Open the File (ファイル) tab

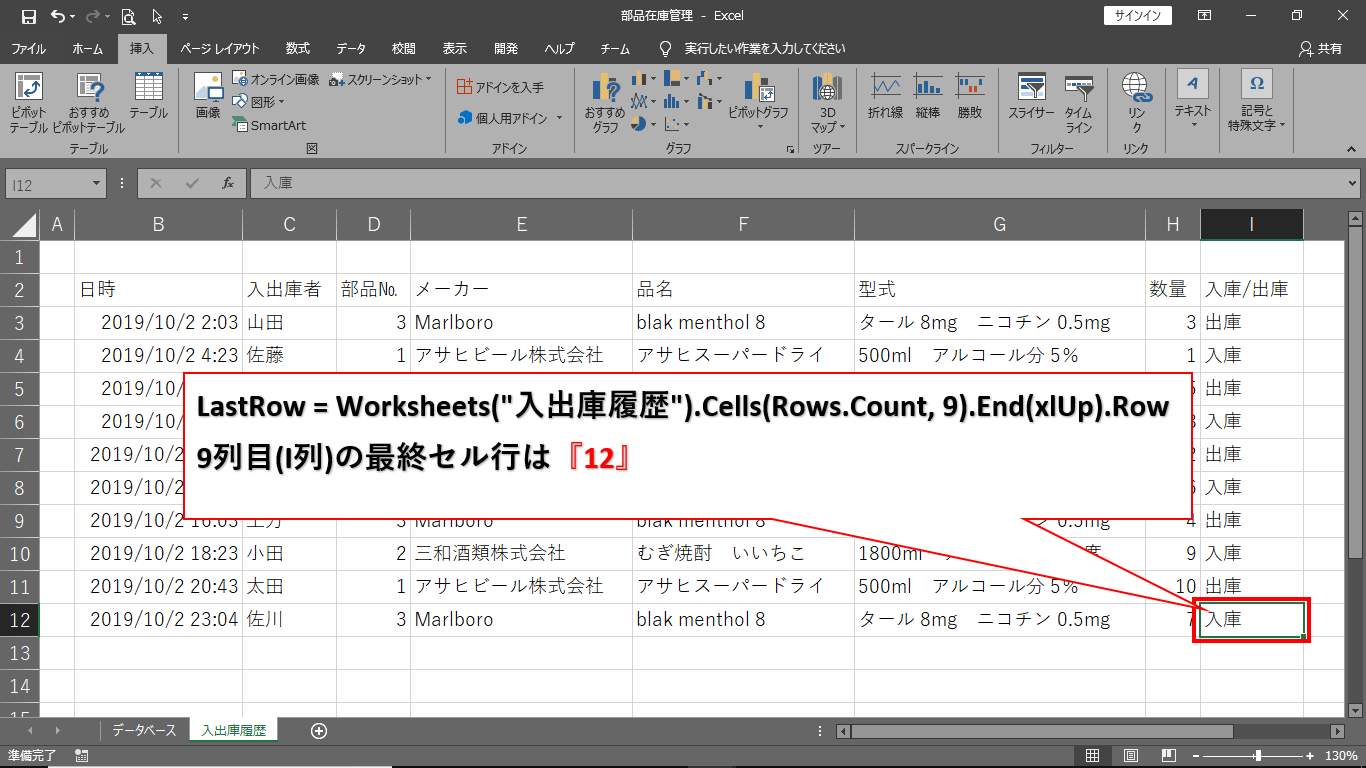tap(28, 48)
